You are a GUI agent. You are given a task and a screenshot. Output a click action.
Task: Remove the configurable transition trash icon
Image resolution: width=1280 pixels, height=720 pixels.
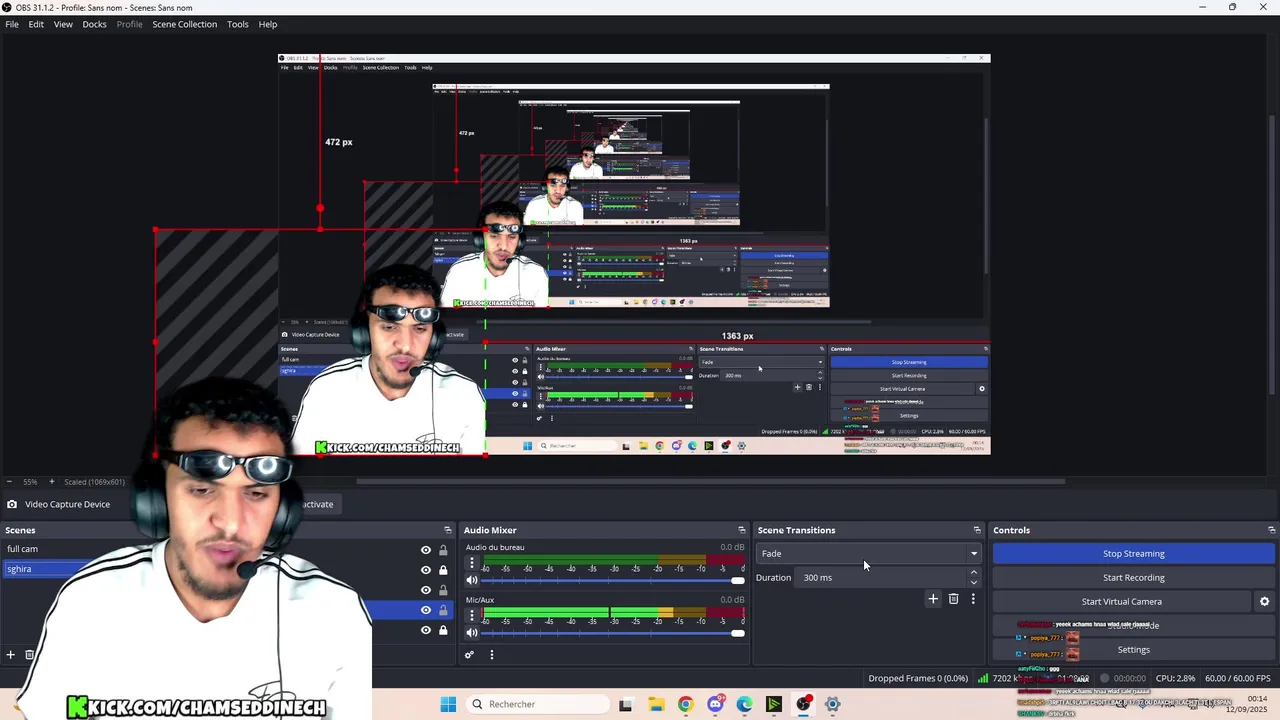[x=953, y=599]
